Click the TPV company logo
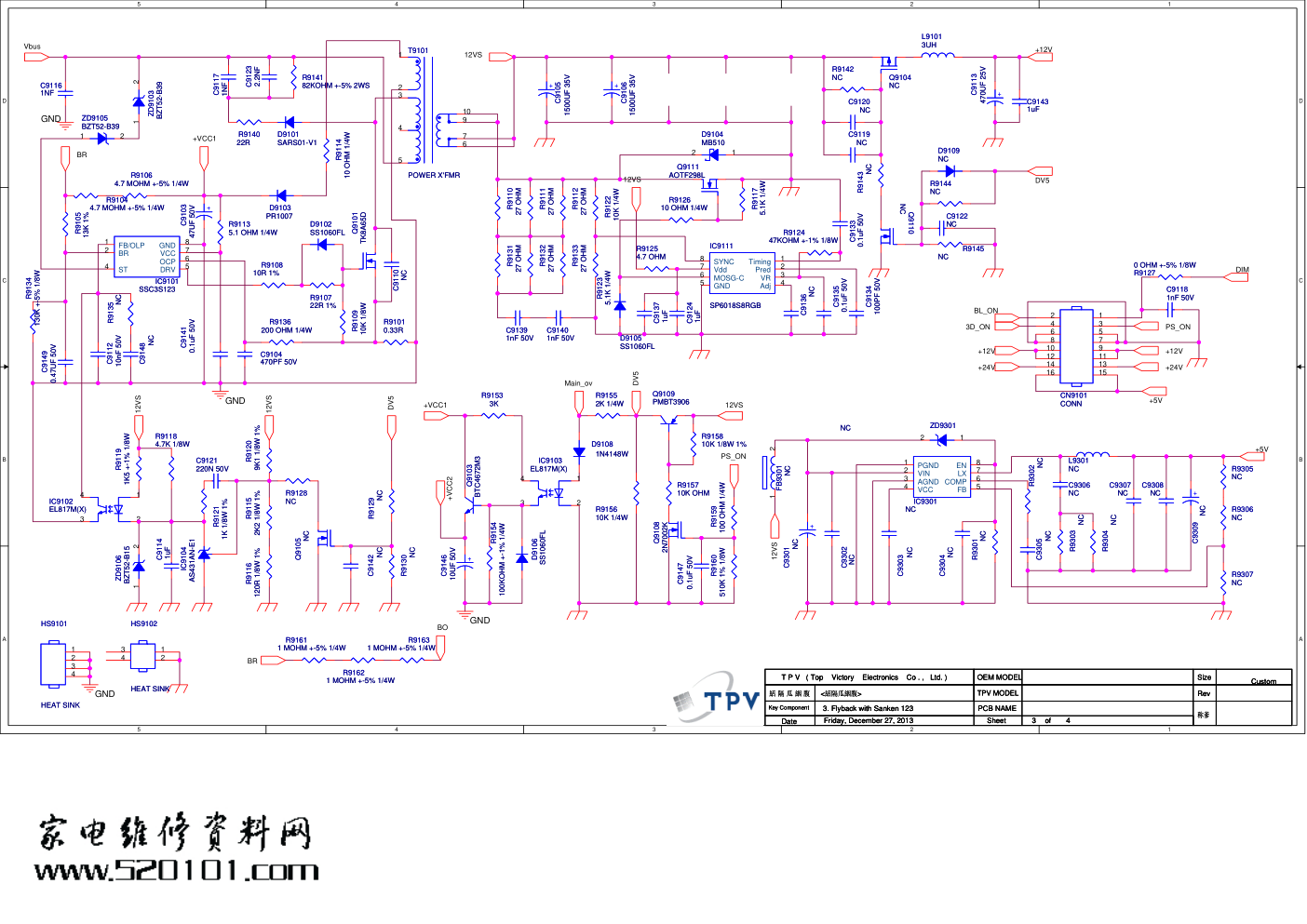Screen dimensions: 1307x924 point(717,700)
